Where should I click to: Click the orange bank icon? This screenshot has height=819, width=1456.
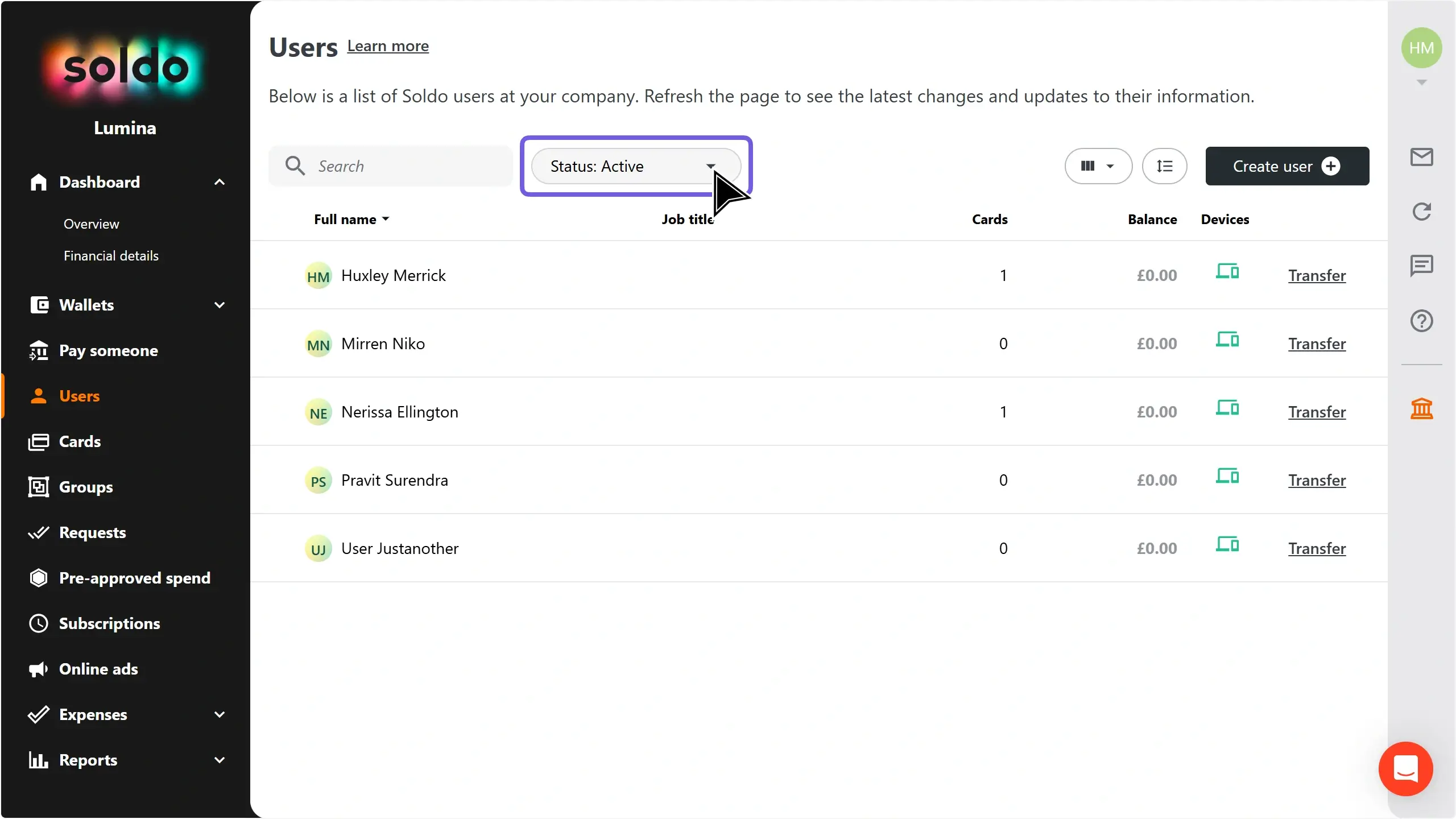pyautogui.click(x=1421, y=408)
